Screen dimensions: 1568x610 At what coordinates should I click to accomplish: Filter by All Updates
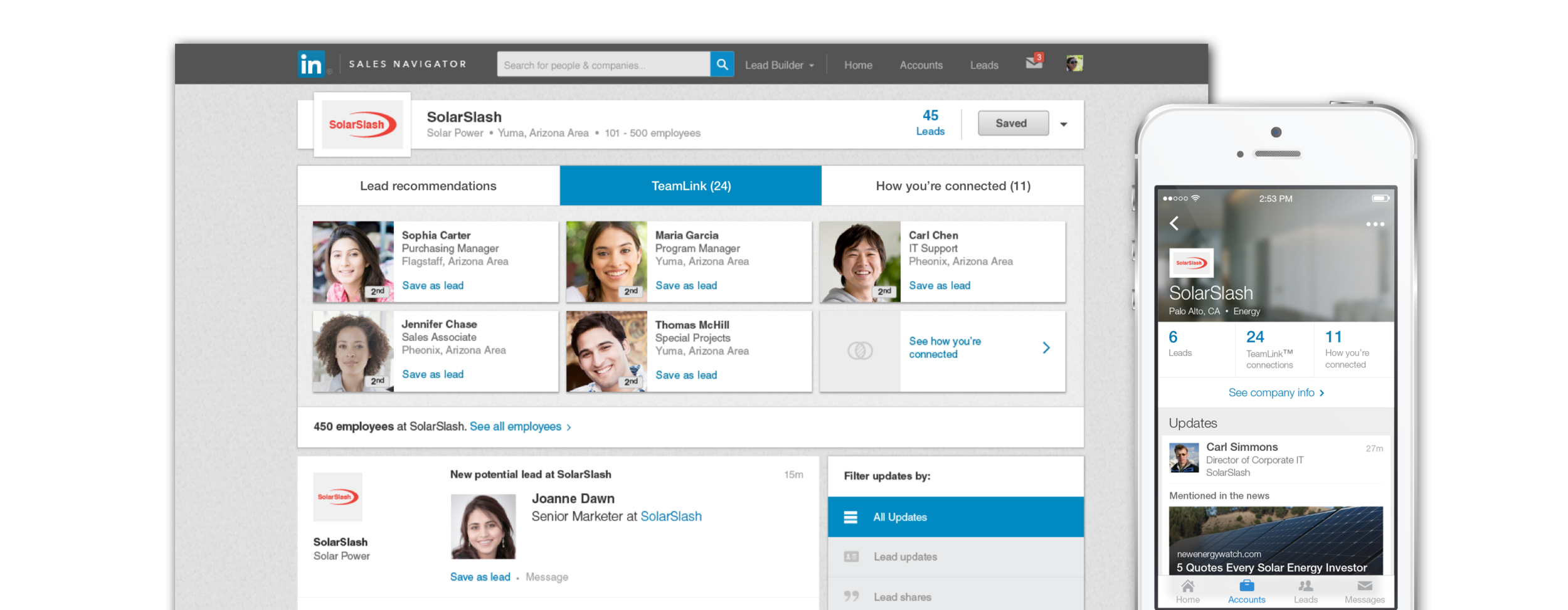click(956, 517)
